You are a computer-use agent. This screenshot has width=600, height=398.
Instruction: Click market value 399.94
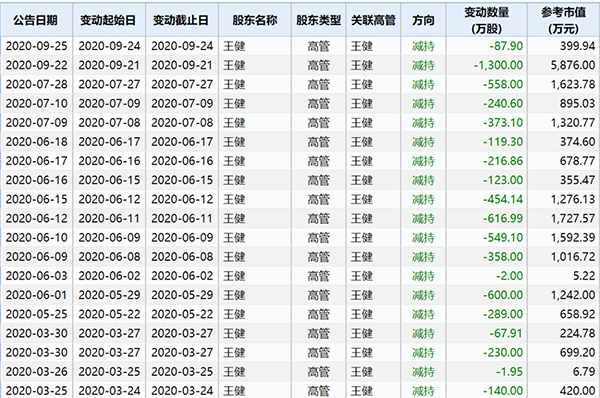(577, 46)
